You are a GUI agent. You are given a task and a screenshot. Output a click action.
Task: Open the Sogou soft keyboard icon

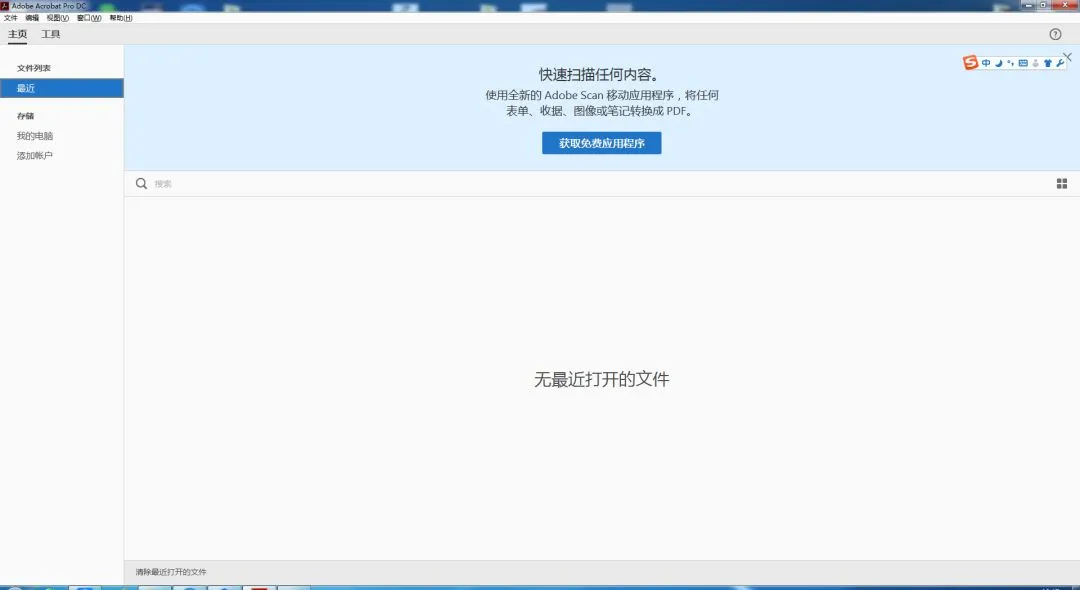[x=1023, y=63]
